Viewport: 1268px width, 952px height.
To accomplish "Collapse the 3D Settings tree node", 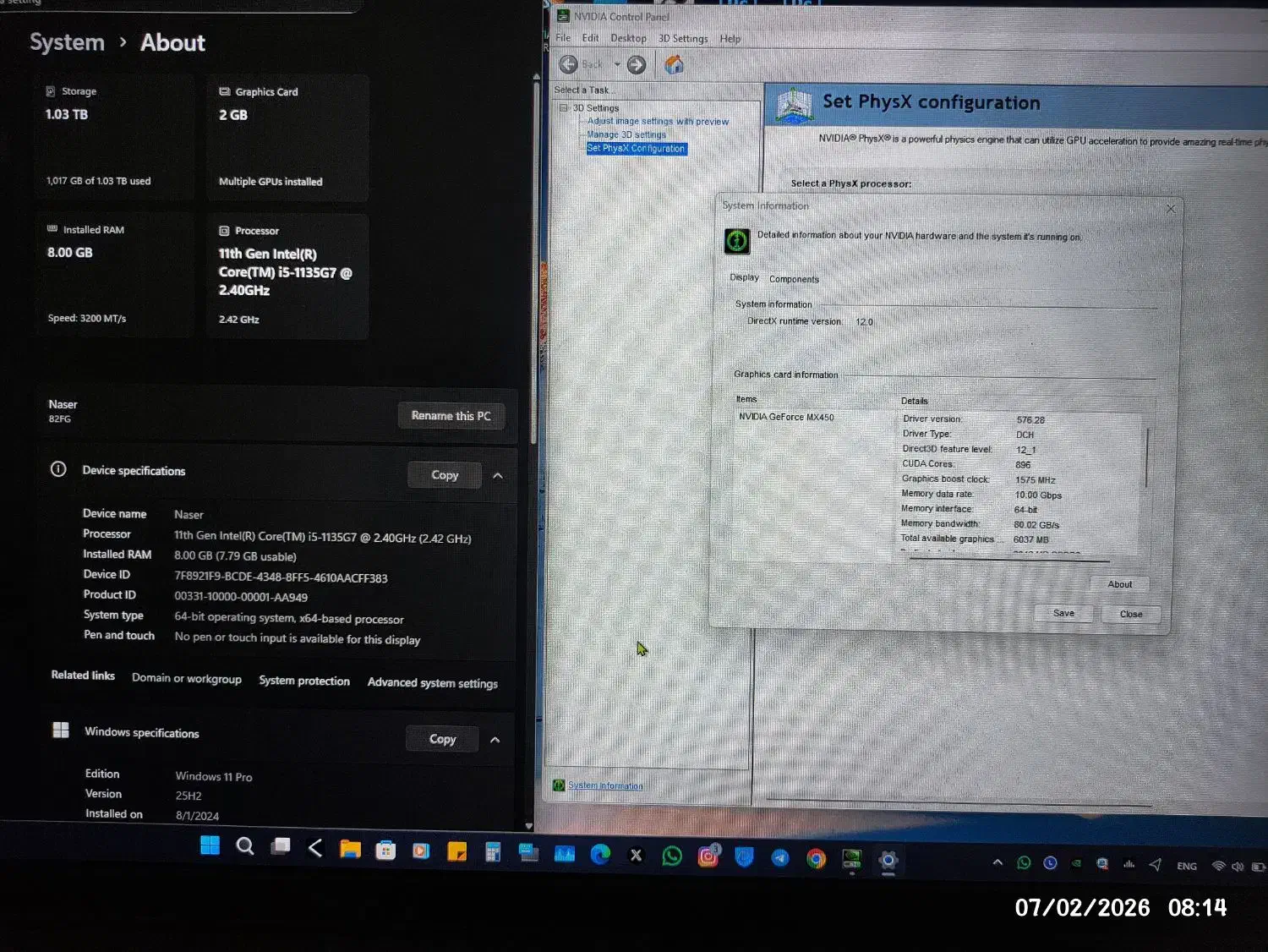I will coord(564,108).
